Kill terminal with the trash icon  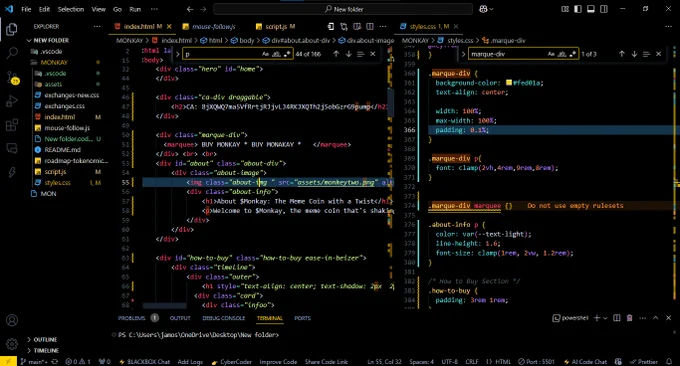pyautogui.click(x=629, y=318)
